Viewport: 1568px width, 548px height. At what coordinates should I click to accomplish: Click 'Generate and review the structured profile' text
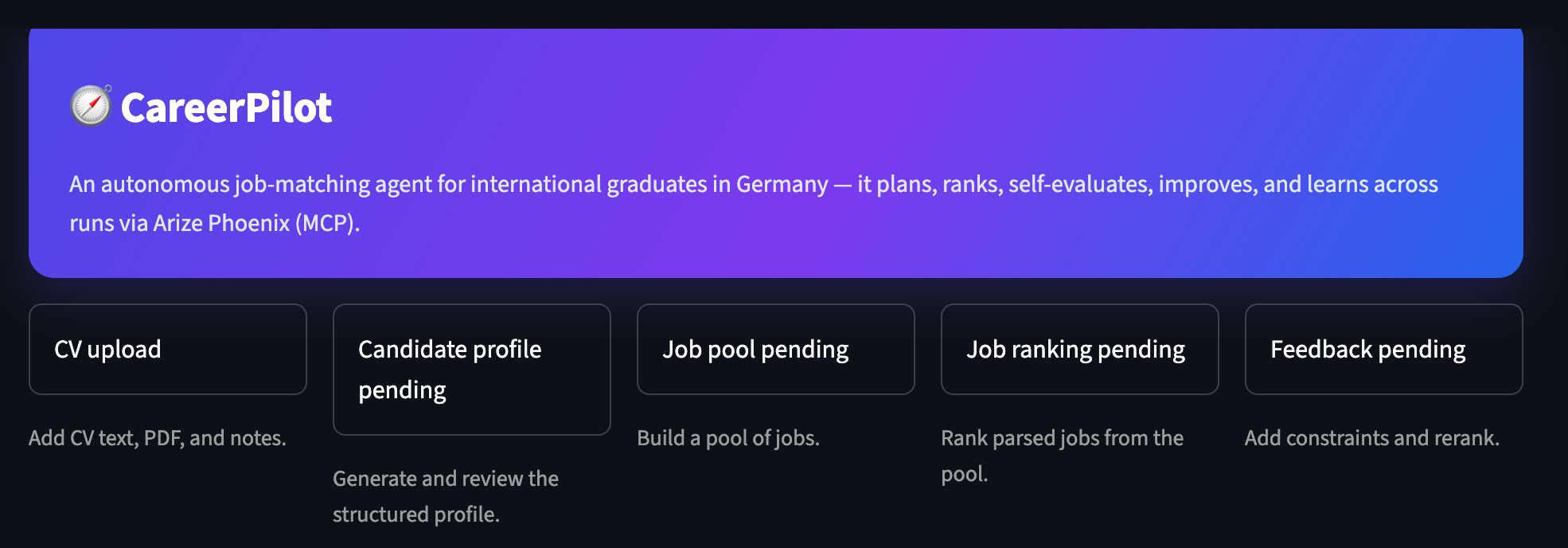pyautogui.click(x=446, y=496)
